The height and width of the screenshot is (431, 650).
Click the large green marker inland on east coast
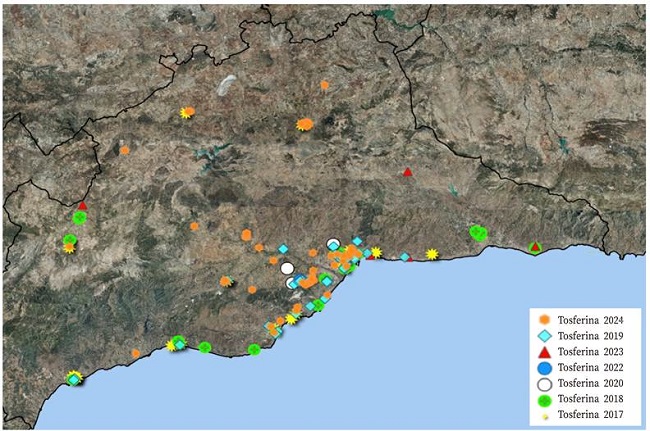pyautogui.click(x=478, y=233)
